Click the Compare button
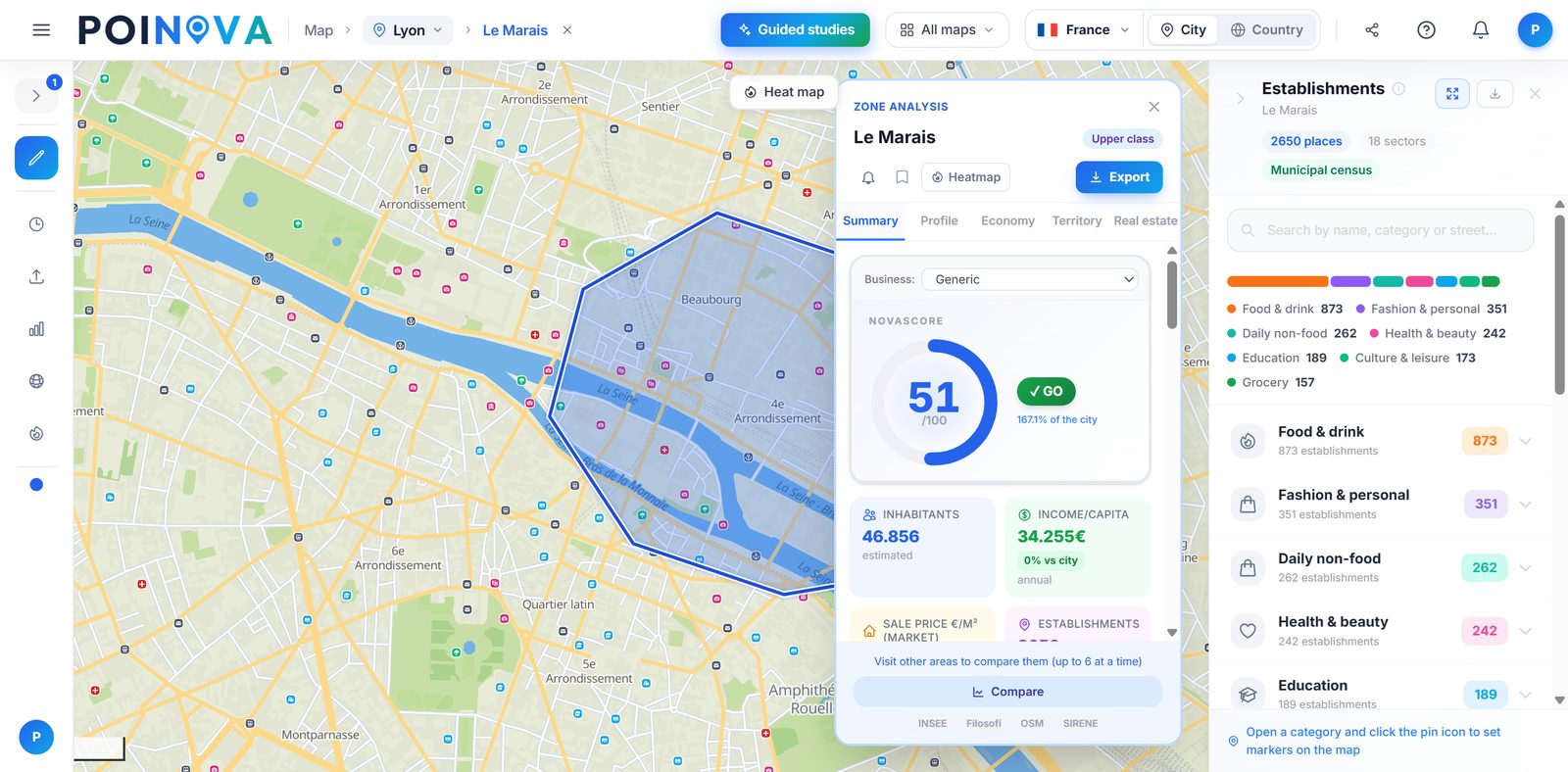 (1007, 692)
